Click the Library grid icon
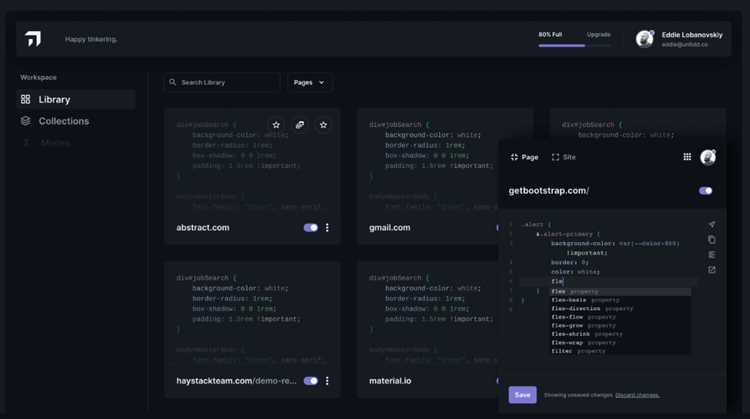Image resolution: width=750 pixels, height=419 pixels. coord(25,99)
